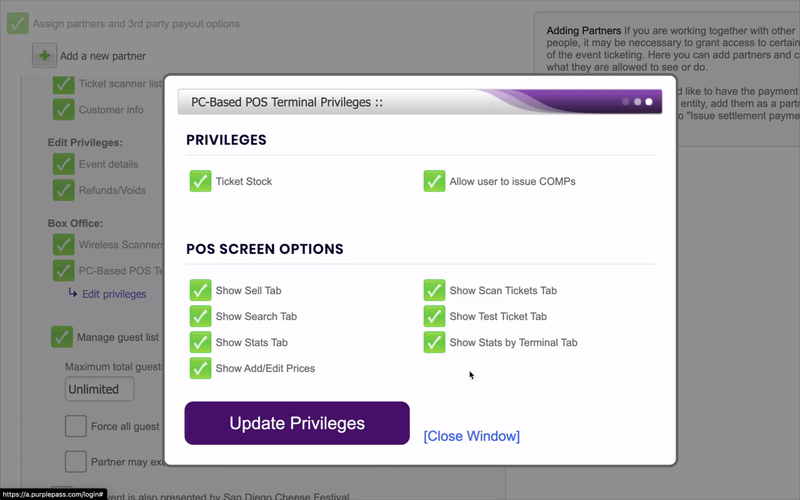Toggle Show Search Tab checkbox
This screenshot has width=800, height=500.
[x=200, y=317]
